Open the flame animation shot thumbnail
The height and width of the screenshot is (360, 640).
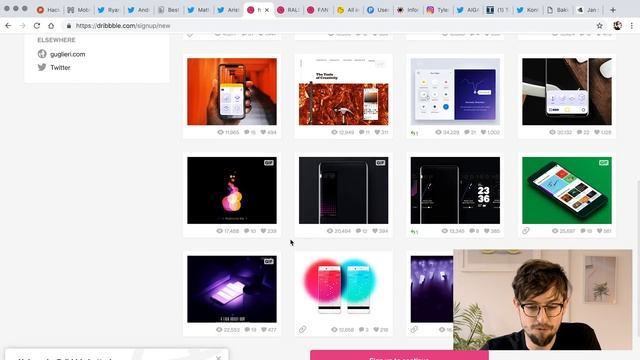tap(232, 190)
